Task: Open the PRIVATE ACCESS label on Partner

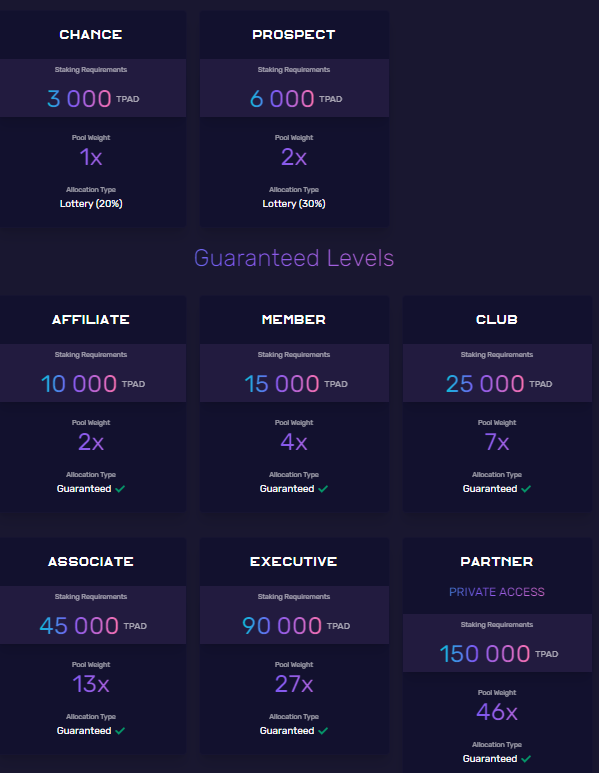Action: pos(497,592)
